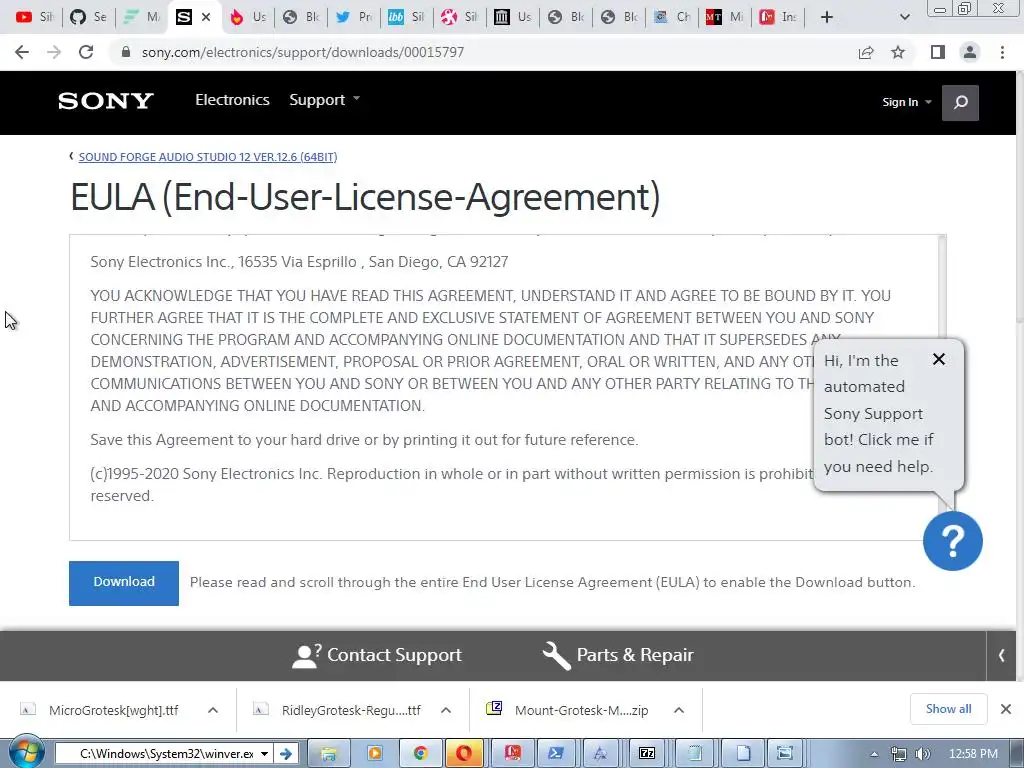
Task: Expand the Support dropdown menu
Action: 325,100
